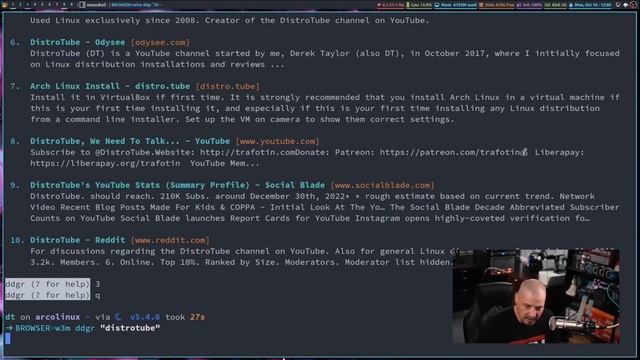Click the http://trafotin.comDonate: text

pyautogui.click(x=264, y=152)
